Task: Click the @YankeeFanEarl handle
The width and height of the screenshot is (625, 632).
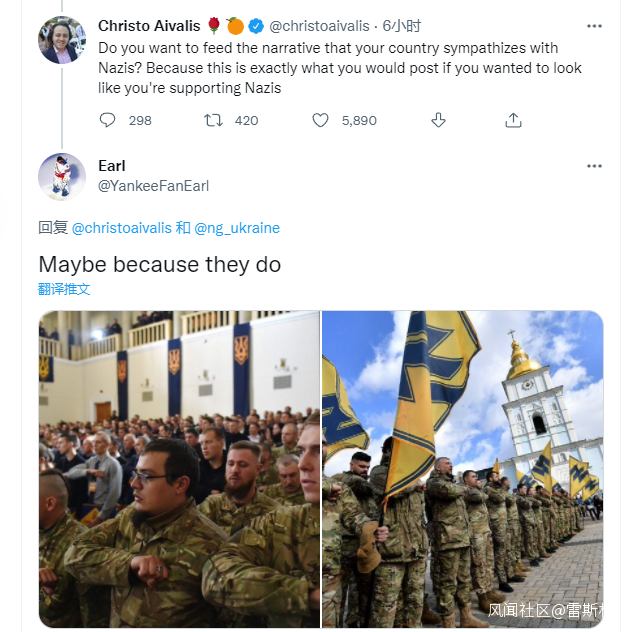Action: 154,186
